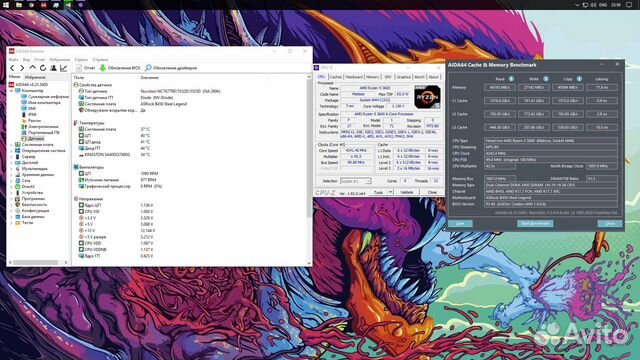Screen dimensions: 640x360
Task: Select Электропитание item in the tree
Action: tap(40, 127)
